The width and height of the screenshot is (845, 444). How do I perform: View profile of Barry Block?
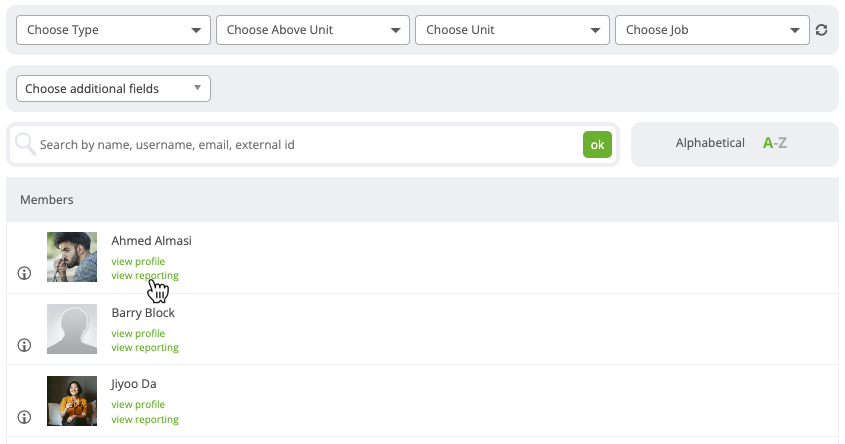(138, 334)
